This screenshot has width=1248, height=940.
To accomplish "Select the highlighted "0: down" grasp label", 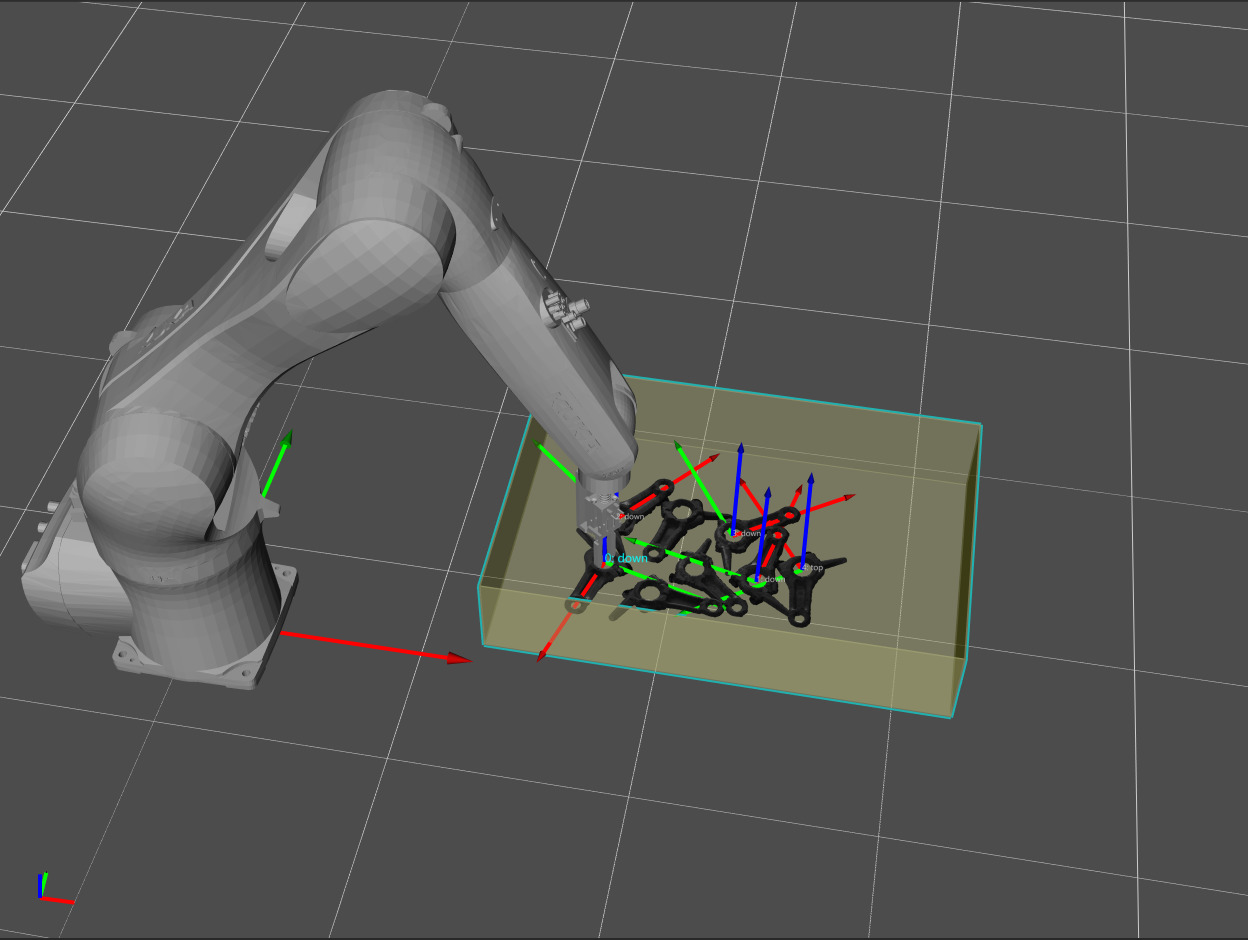I will [625, 557].
